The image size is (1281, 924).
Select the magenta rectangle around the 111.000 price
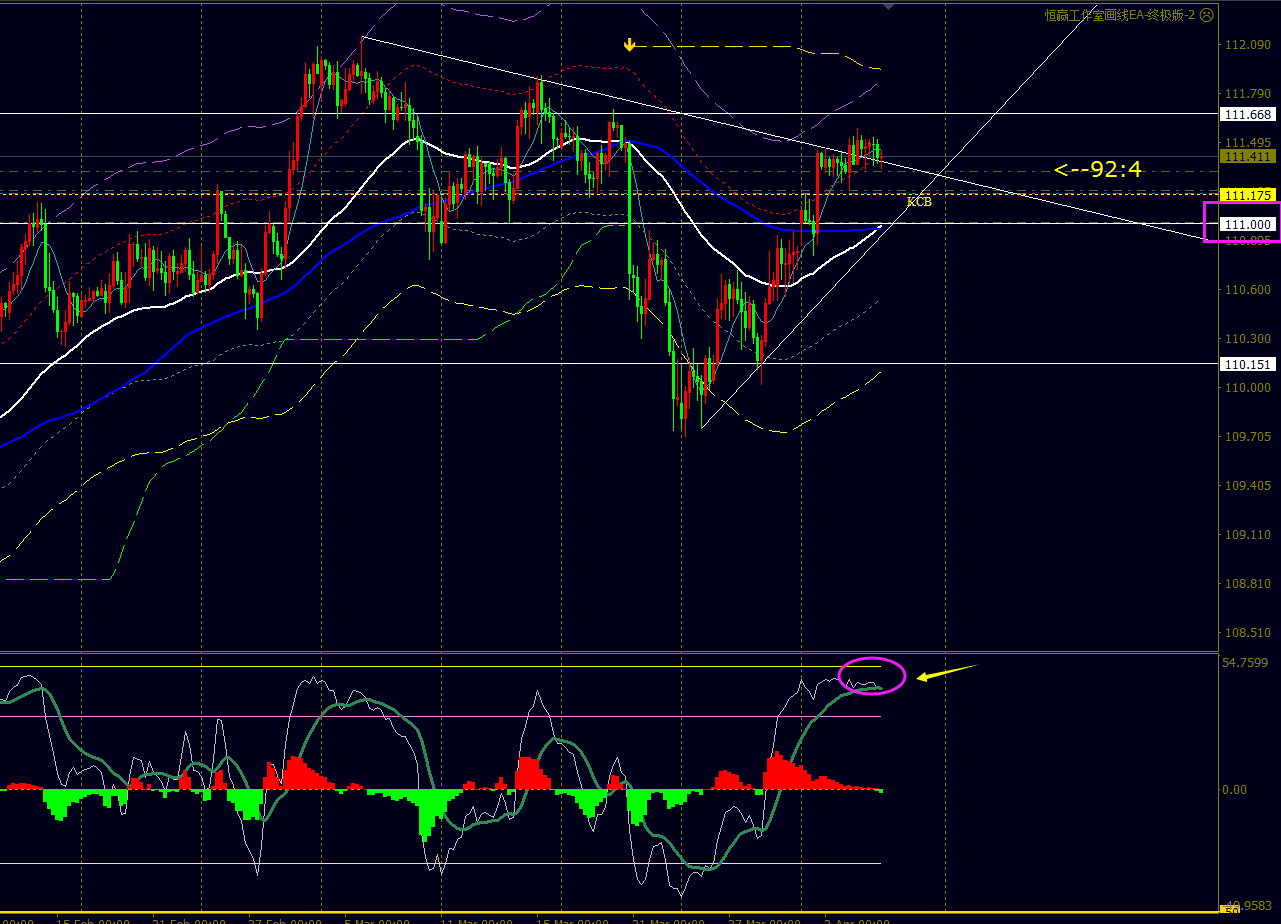(x=1241, y=222)
